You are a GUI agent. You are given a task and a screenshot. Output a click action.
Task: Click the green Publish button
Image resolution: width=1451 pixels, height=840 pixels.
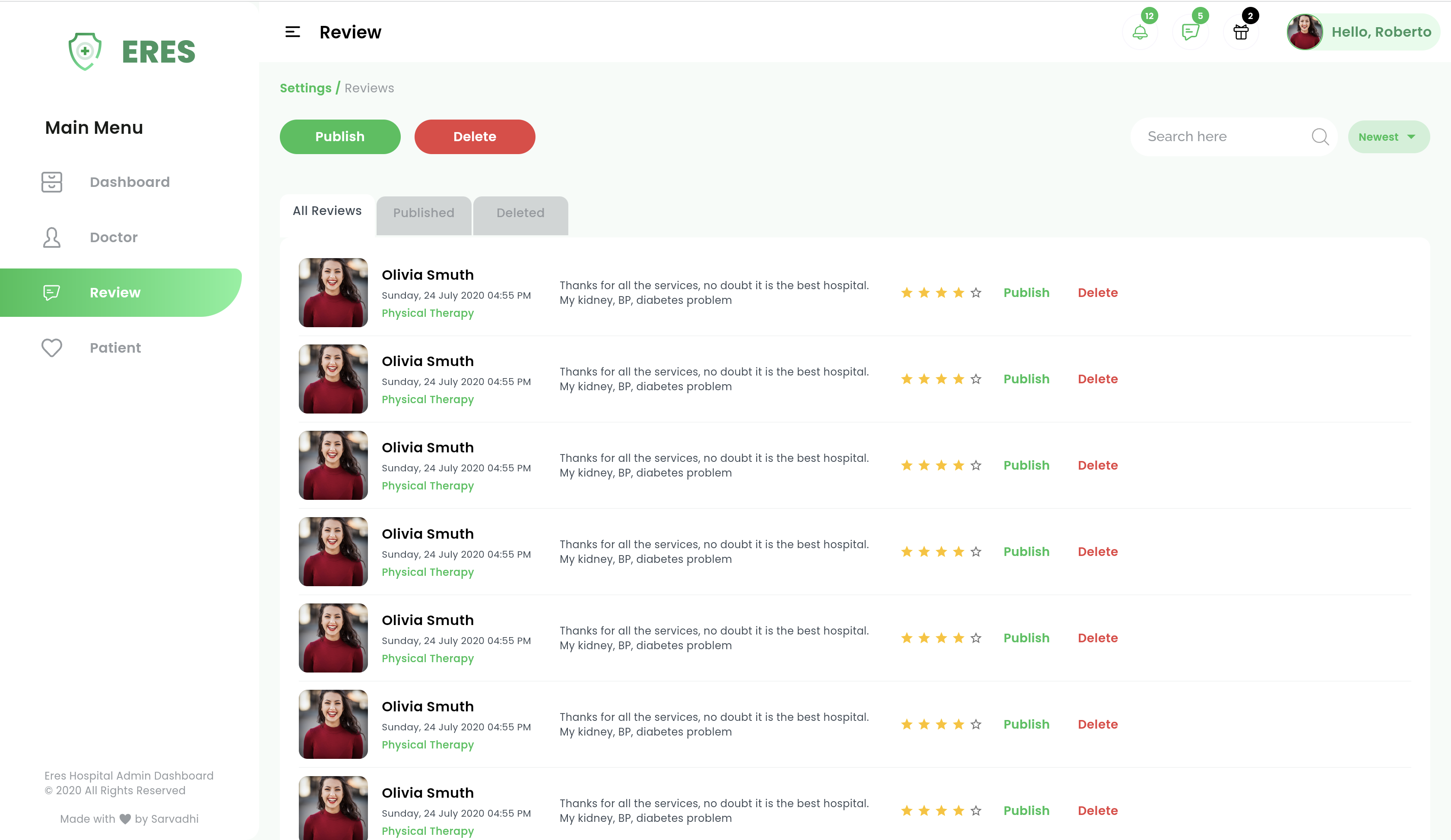pos(340,136)
